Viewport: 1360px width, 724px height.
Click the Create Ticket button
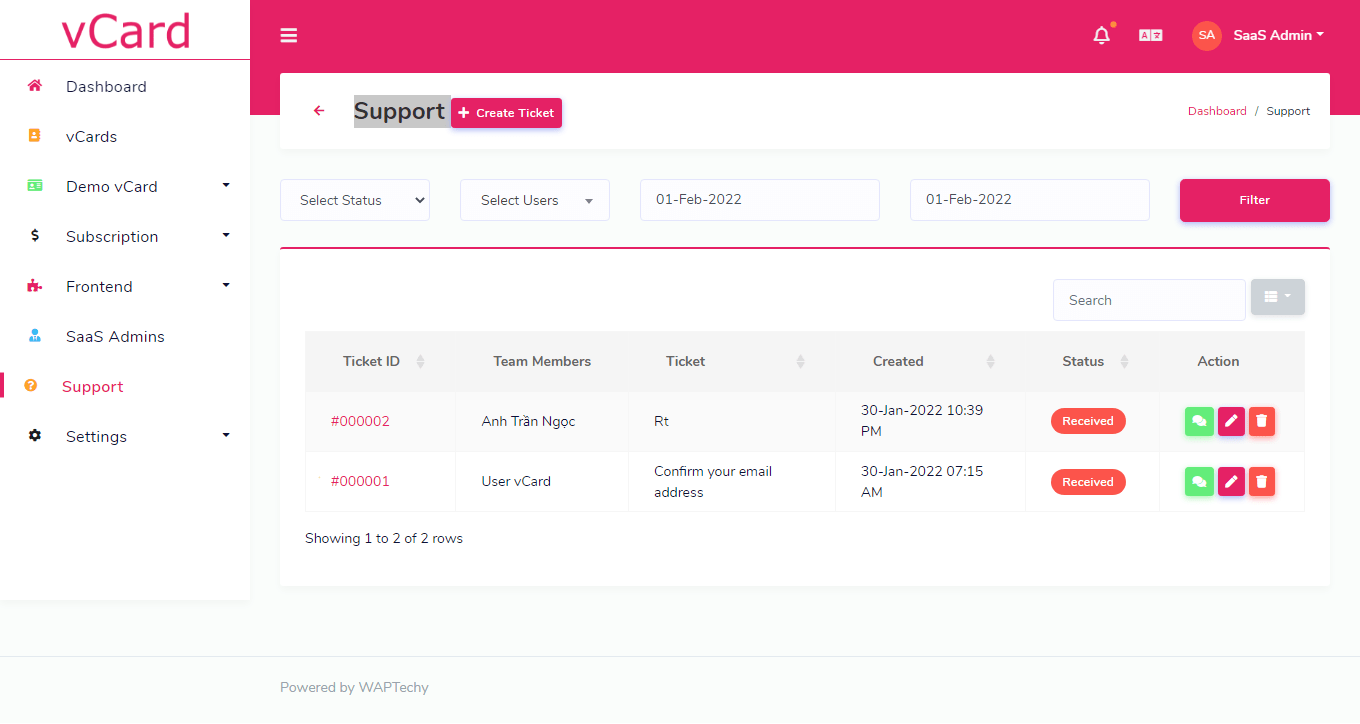click(506, 113)
